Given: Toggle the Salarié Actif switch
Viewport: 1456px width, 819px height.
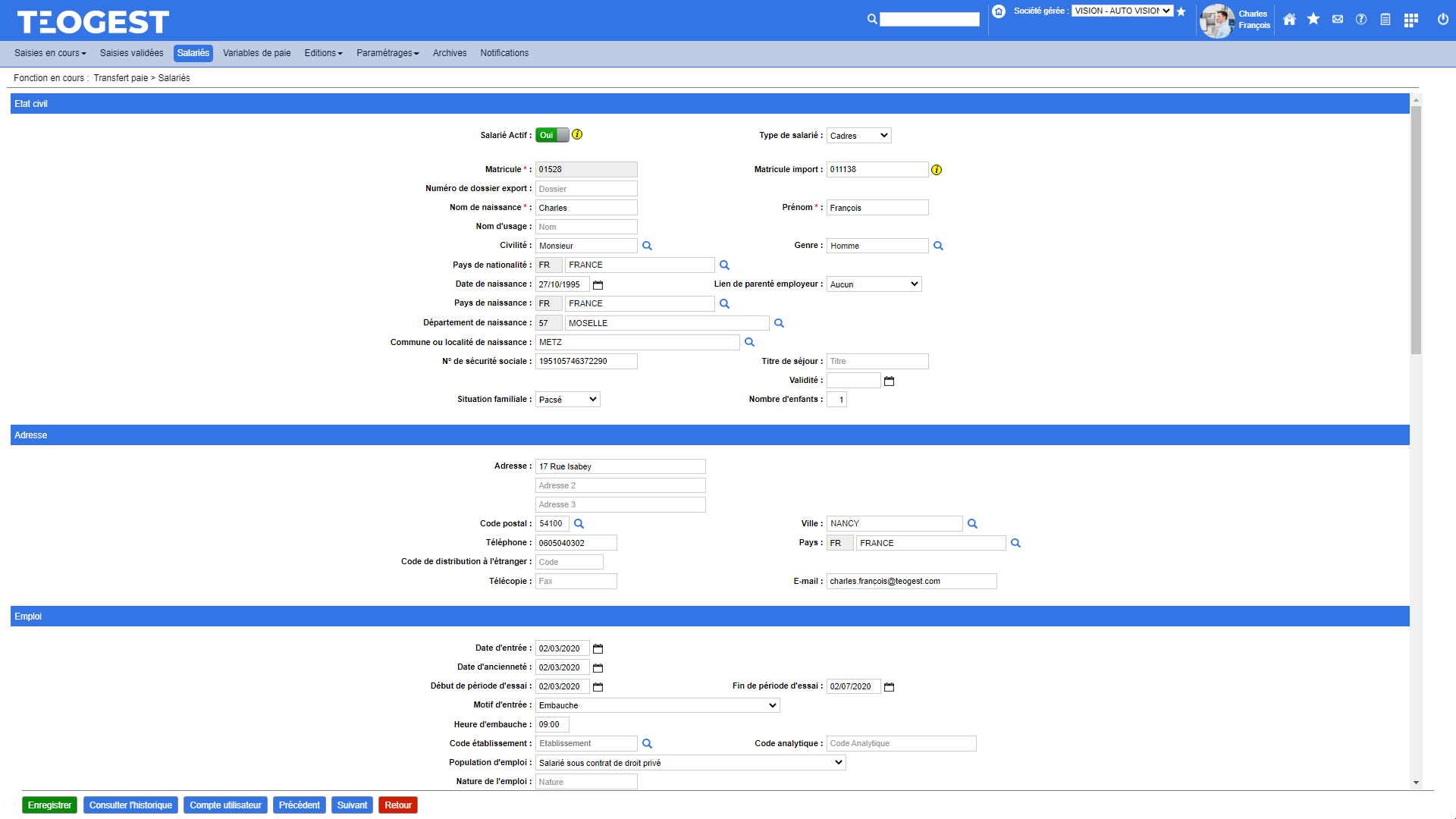Looking at the screenshot, I should 552,135.
